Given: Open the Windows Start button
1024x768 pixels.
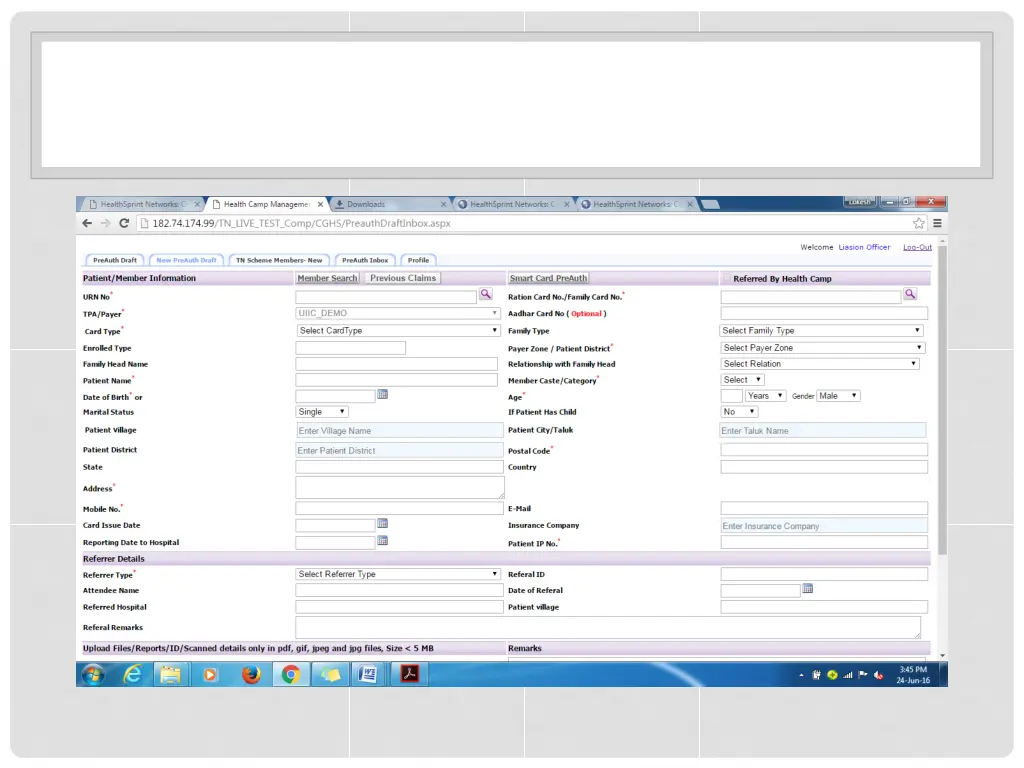Looking at the screenshot, I should [93, 674].
